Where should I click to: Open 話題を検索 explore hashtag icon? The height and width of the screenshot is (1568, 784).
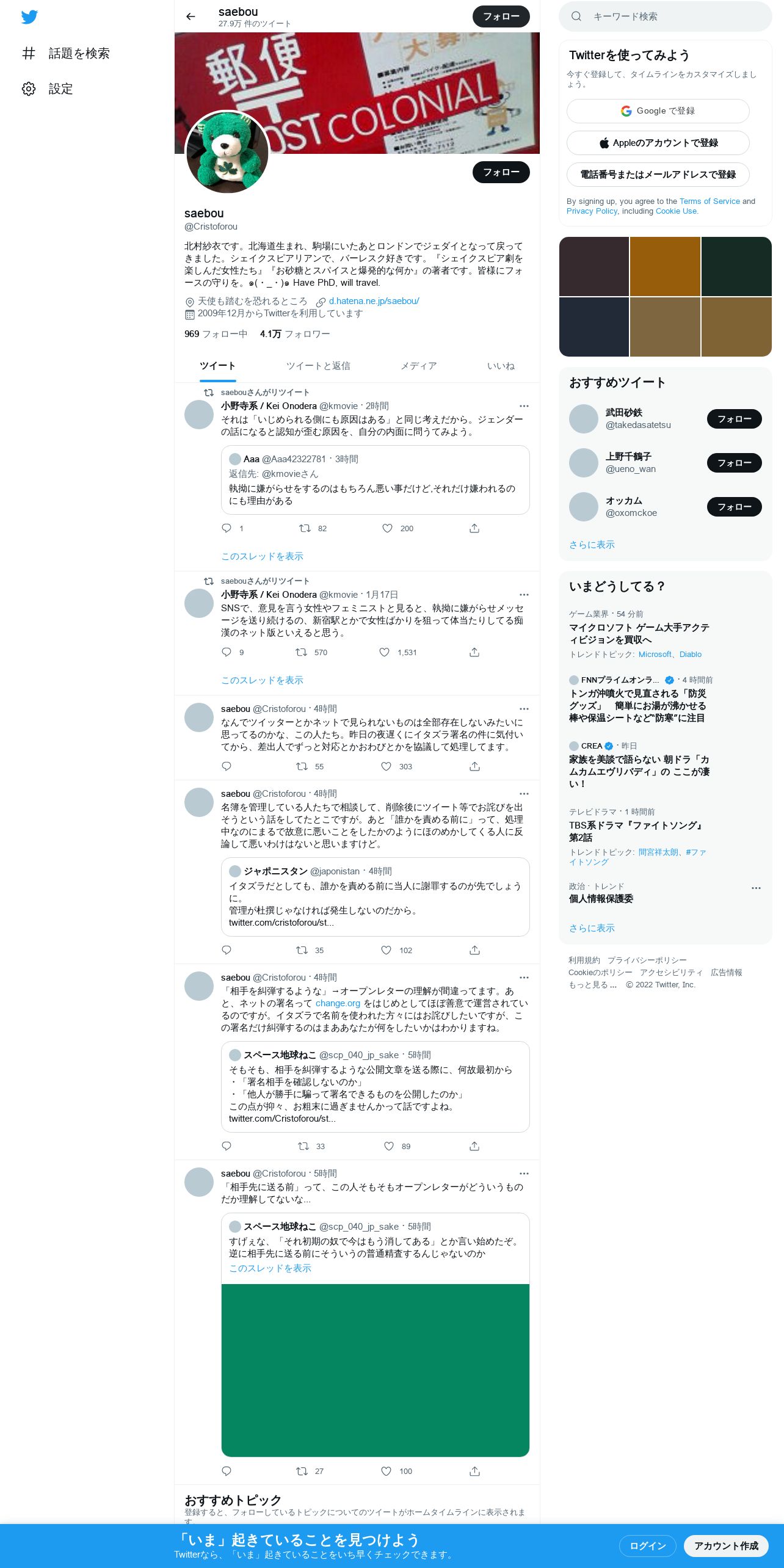29,53
